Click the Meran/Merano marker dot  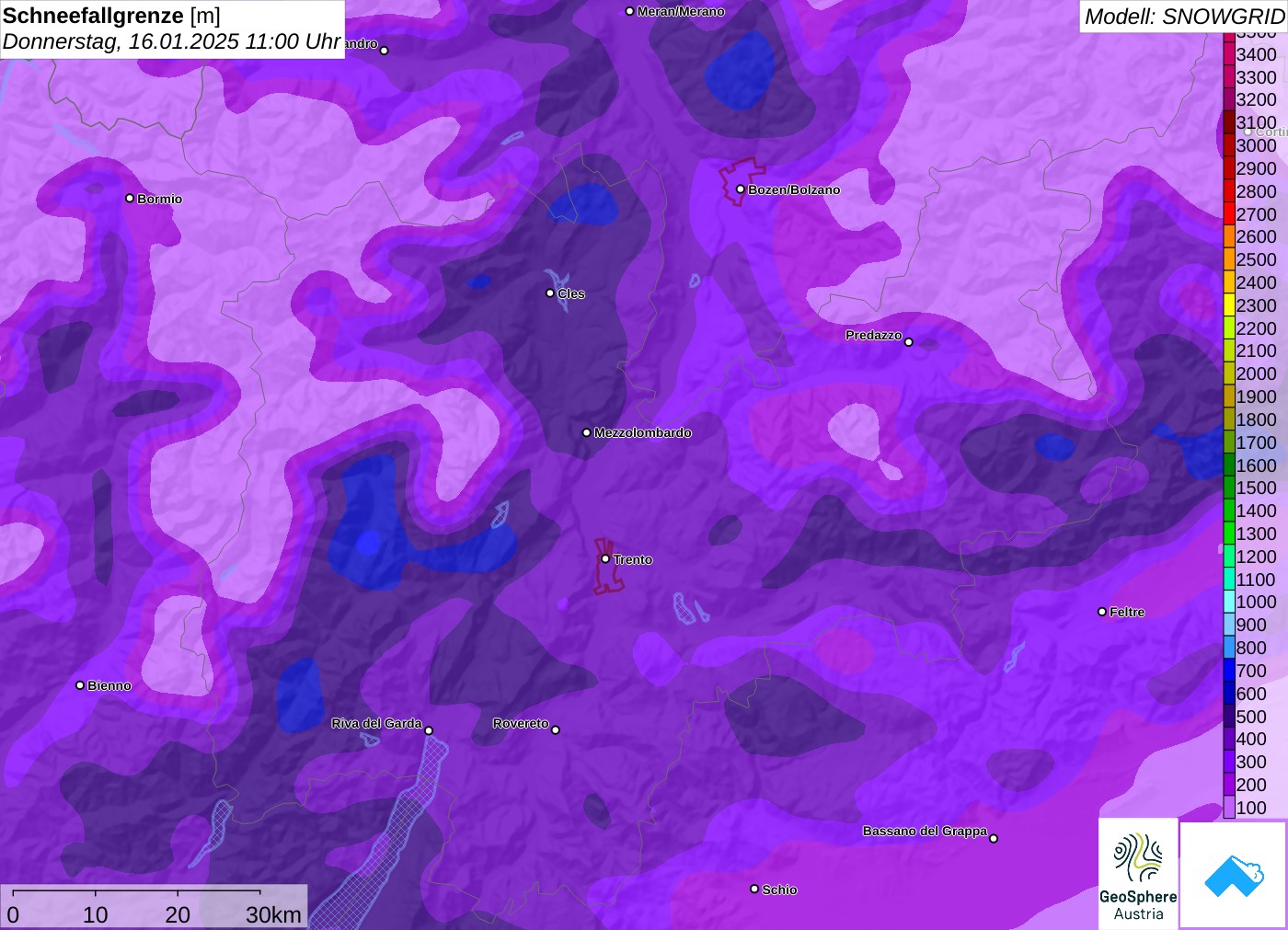pyautogui.click(x=629, y=11)
